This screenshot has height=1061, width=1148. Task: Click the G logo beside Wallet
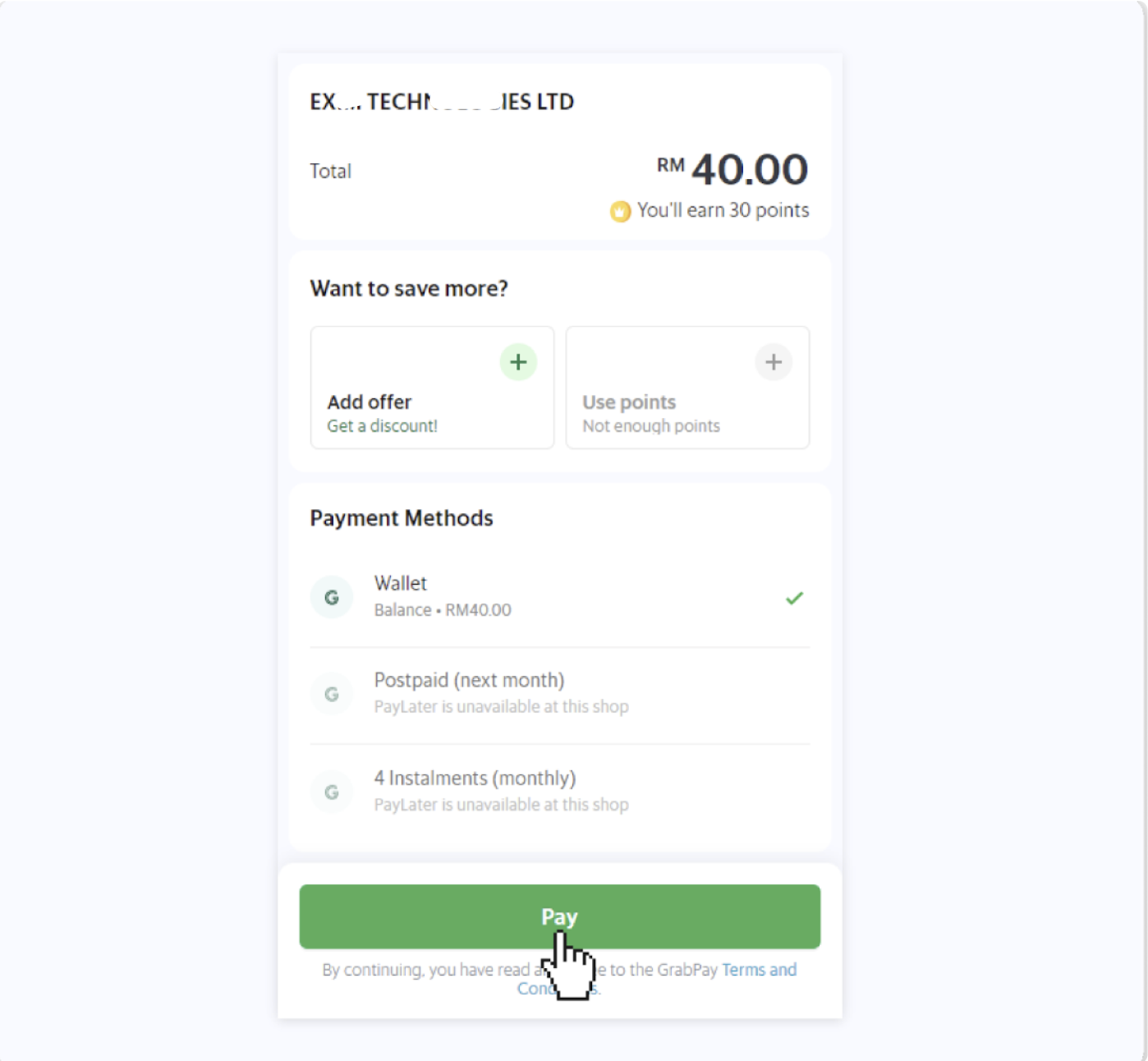[x=332, y=597]
